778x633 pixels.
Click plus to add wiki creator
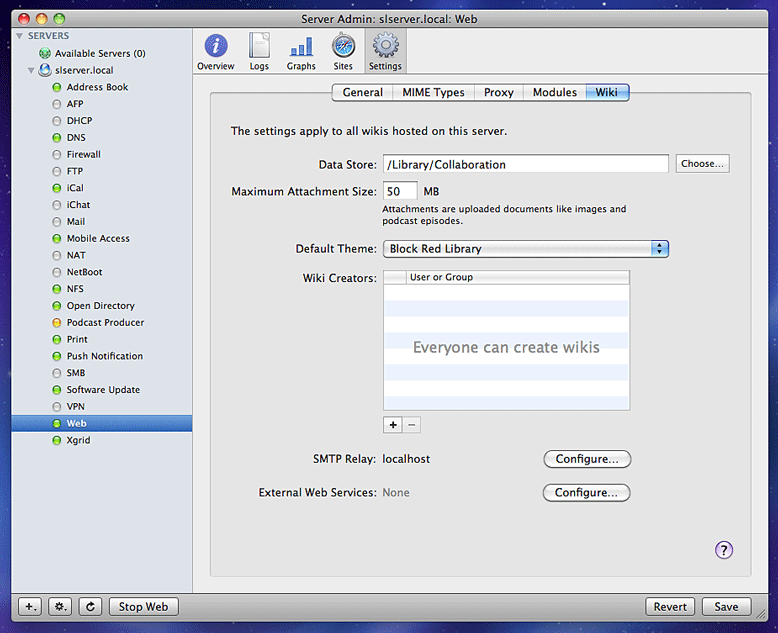click(x=392, y=425)
